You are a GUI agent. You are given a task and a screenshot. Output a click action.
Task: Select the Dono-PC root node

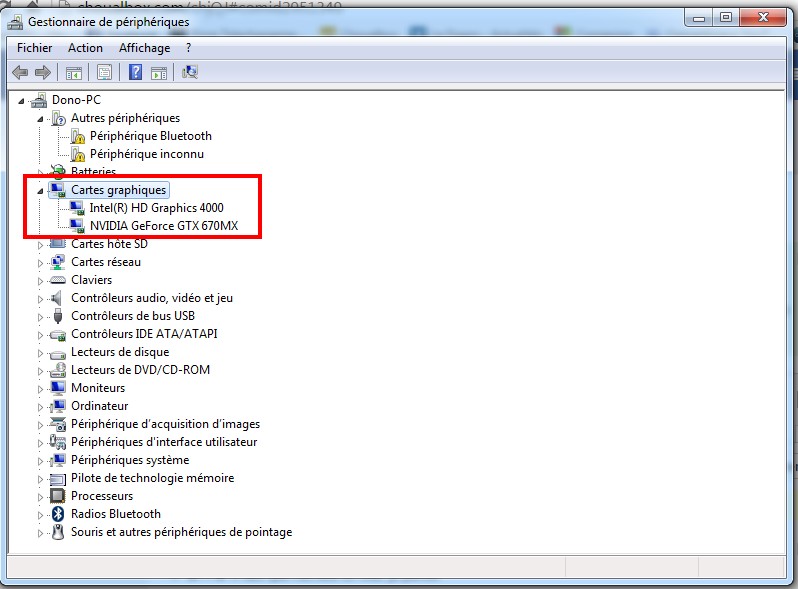click(76, 100)
